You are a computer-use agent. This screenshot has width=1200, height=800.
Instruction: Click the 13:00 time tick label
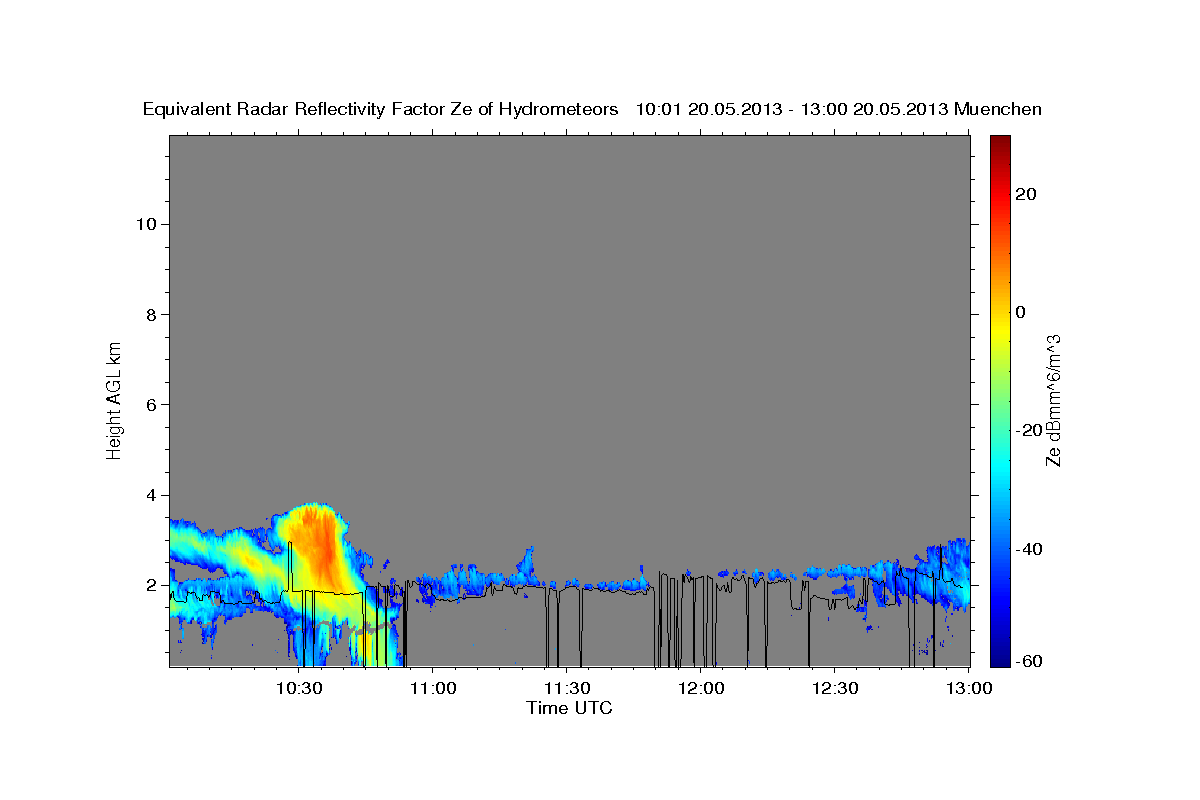(969, 688)
